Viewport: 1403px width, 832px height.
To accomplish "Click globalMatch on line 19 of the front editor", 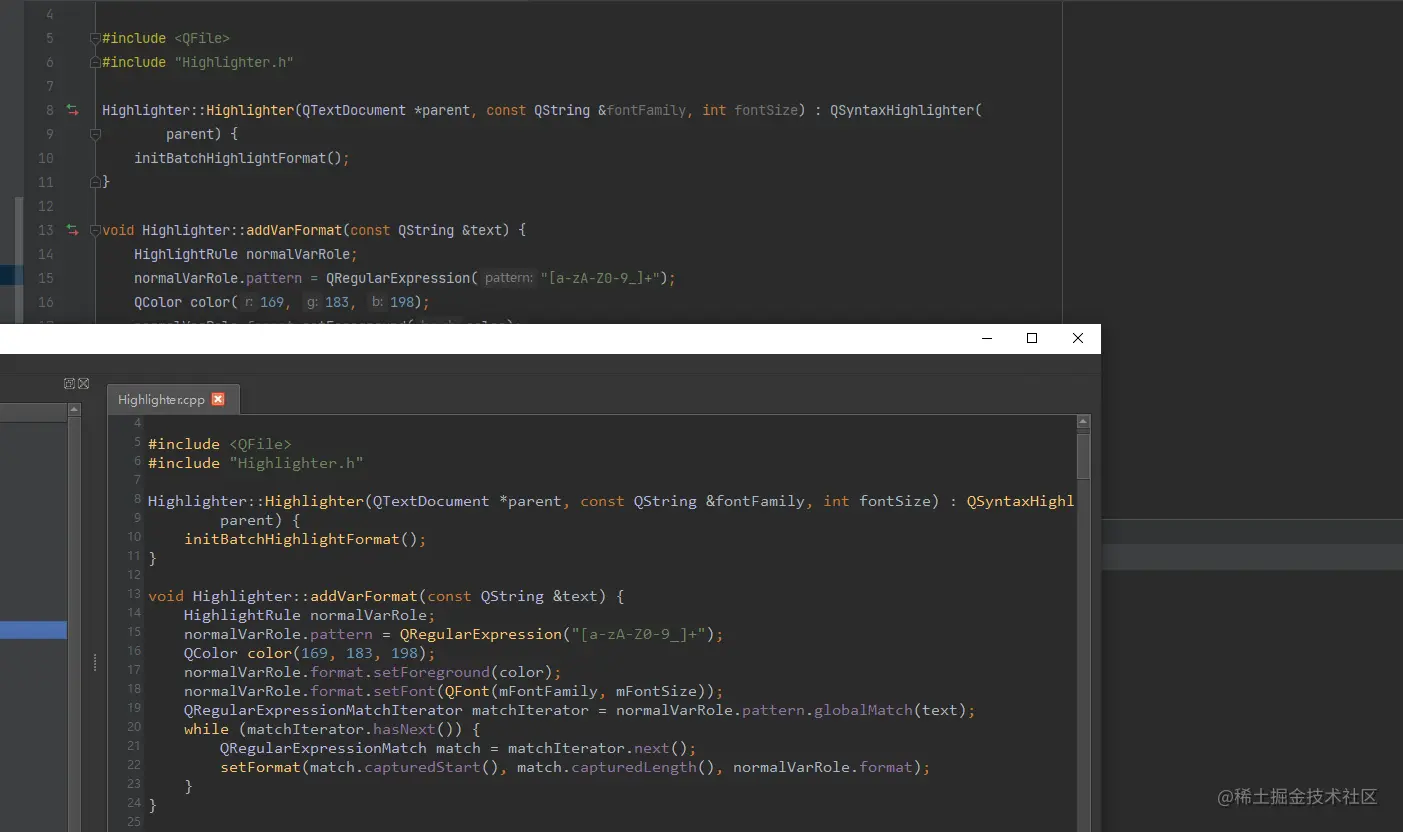I will click(863, 710).
